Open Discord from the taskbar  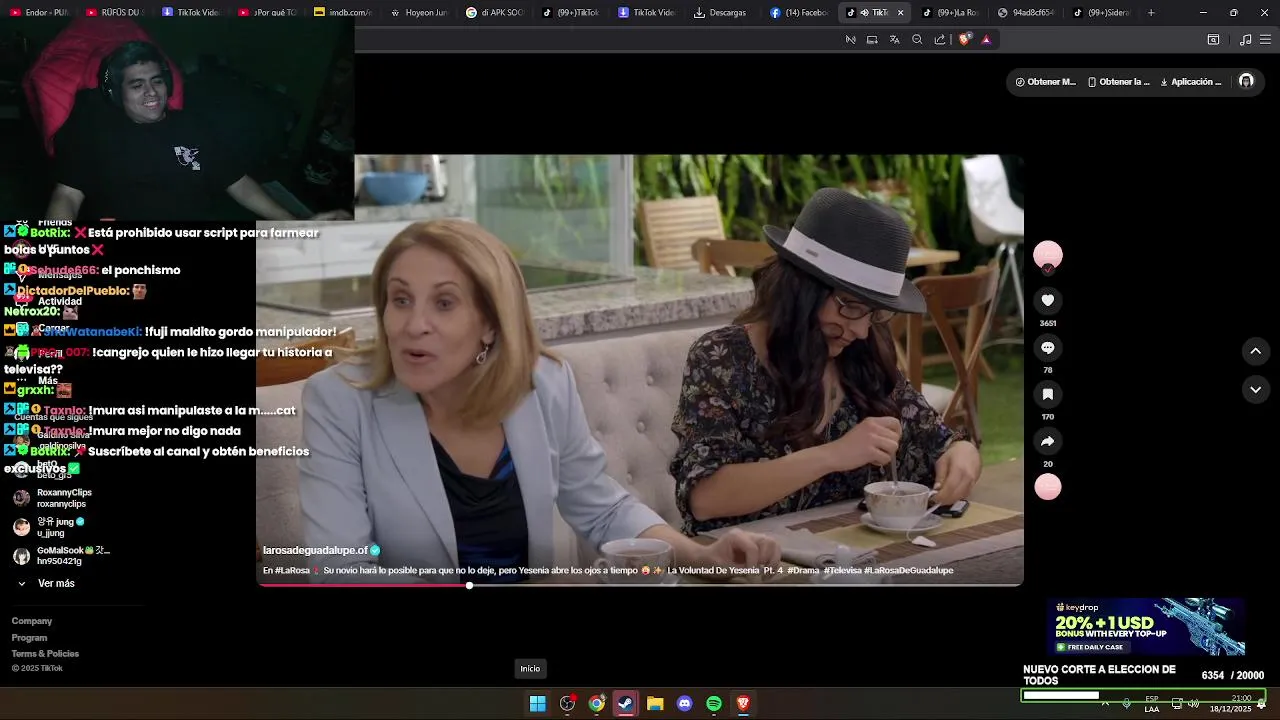click(x=684, y=704)
